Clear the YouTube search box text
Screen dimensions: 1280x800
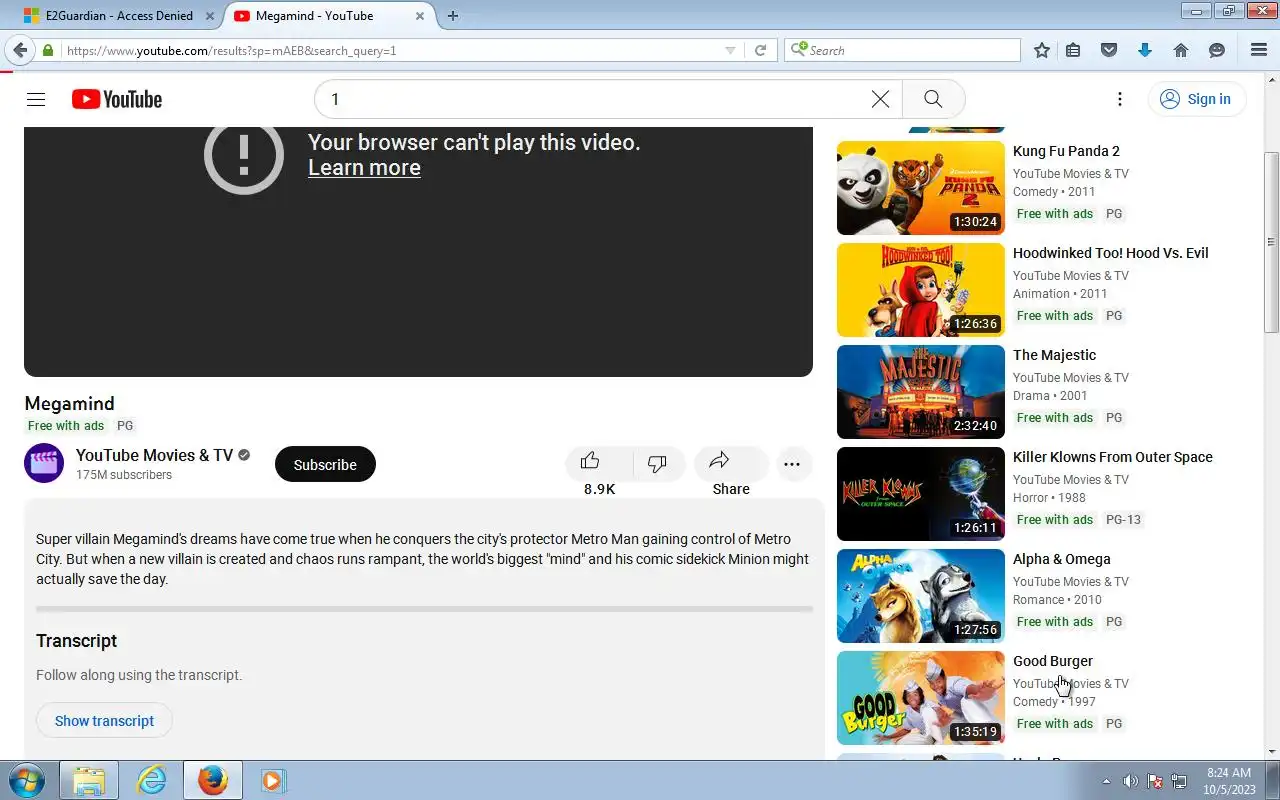click(x=880, y=99)
